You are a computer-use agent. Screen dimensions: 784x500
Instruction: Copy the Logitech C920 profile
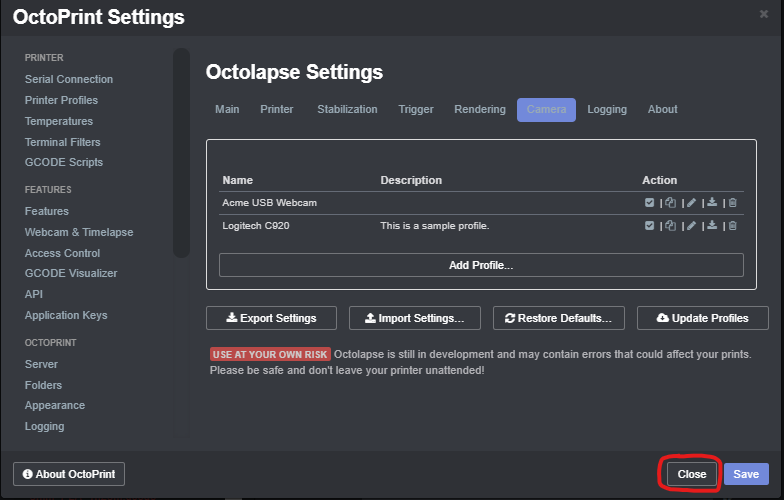coord(670,226)
